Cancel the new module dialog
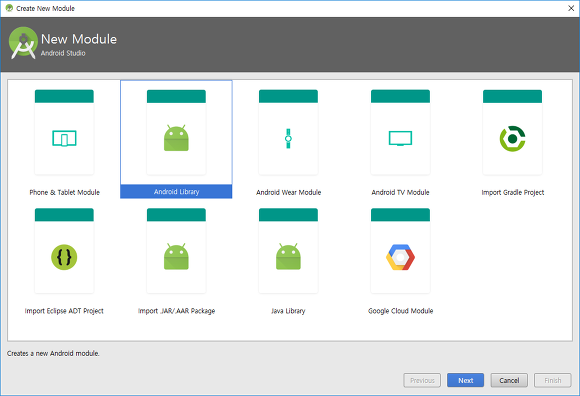580x396 pixels. coord(509,380)
